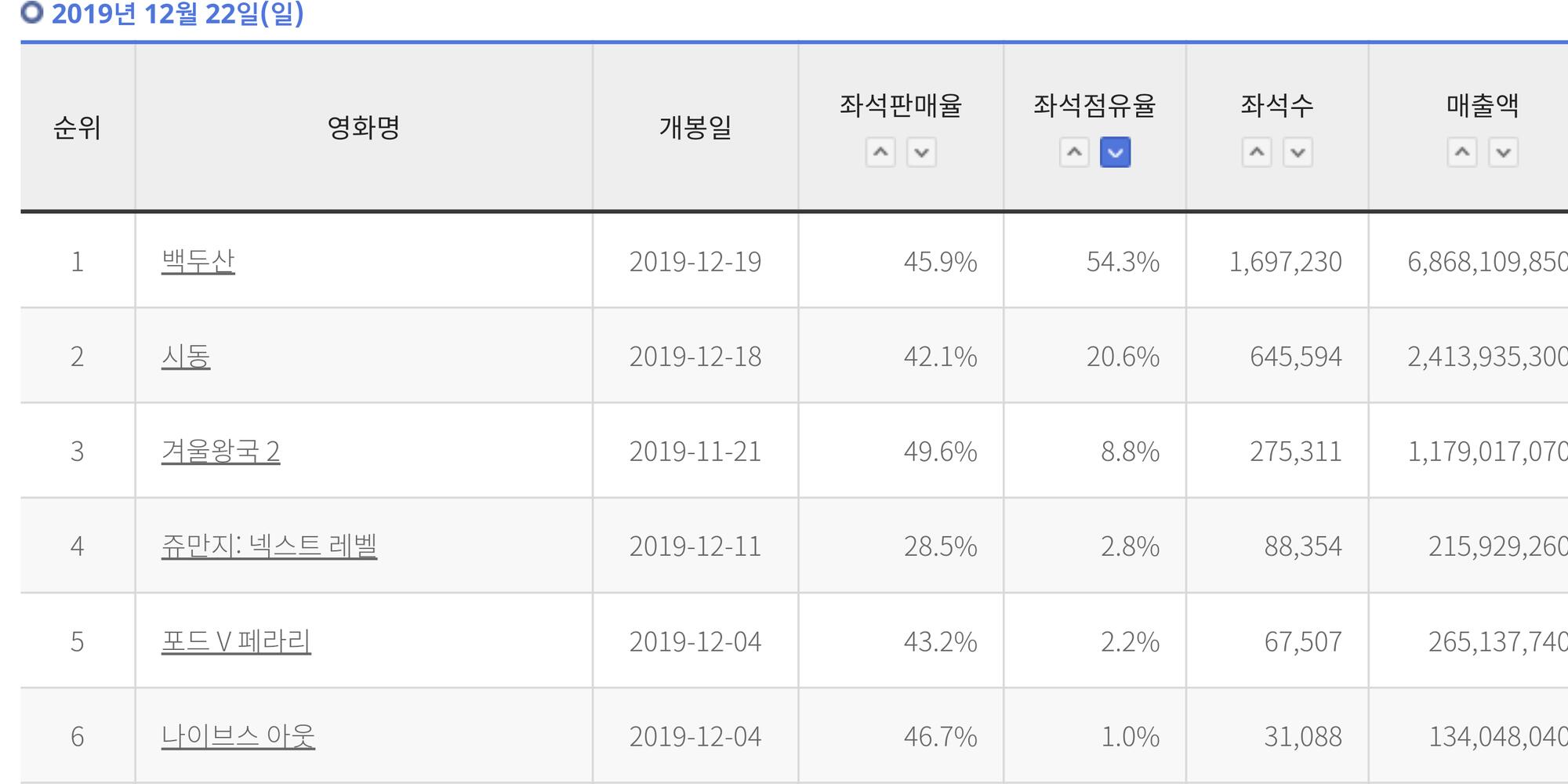Sort 좌석판매율 column descending

[x=921, y=152]
